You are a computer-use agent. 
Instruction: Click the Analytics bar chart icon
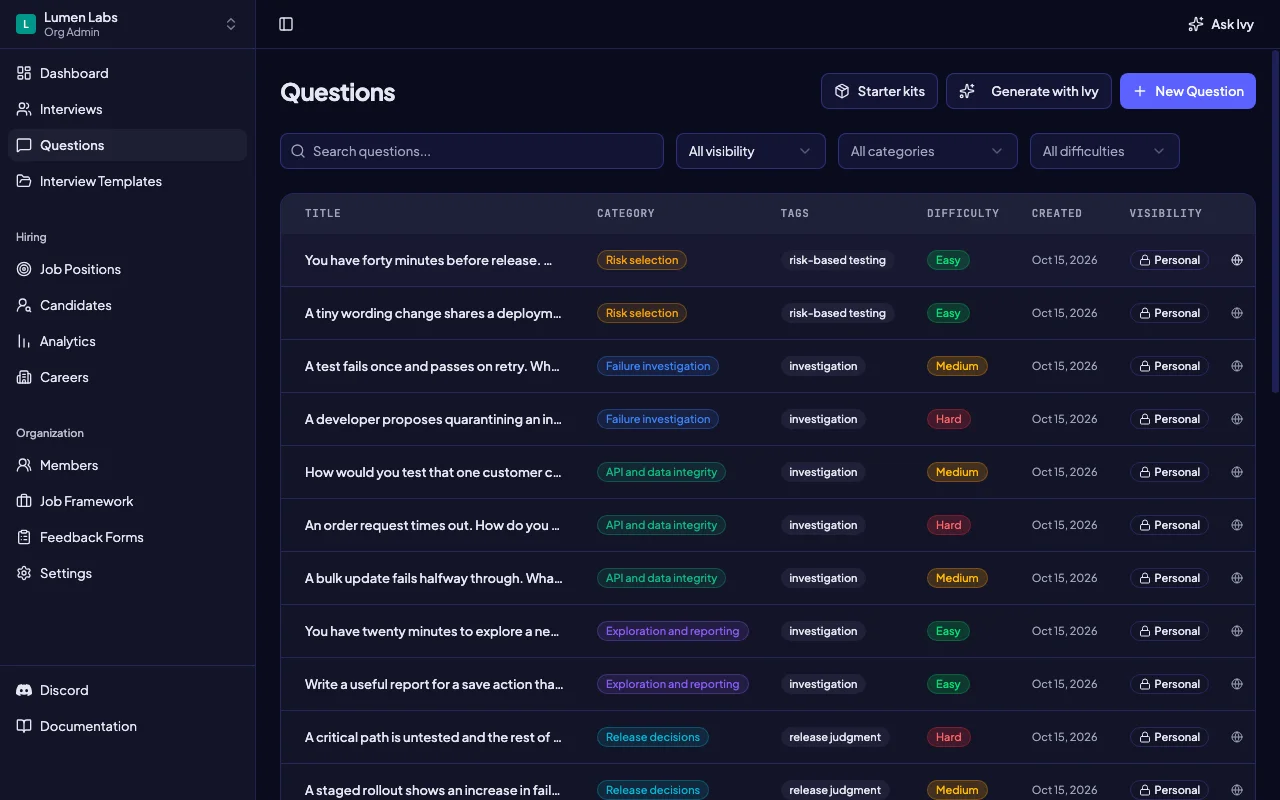tap(24, 341)
